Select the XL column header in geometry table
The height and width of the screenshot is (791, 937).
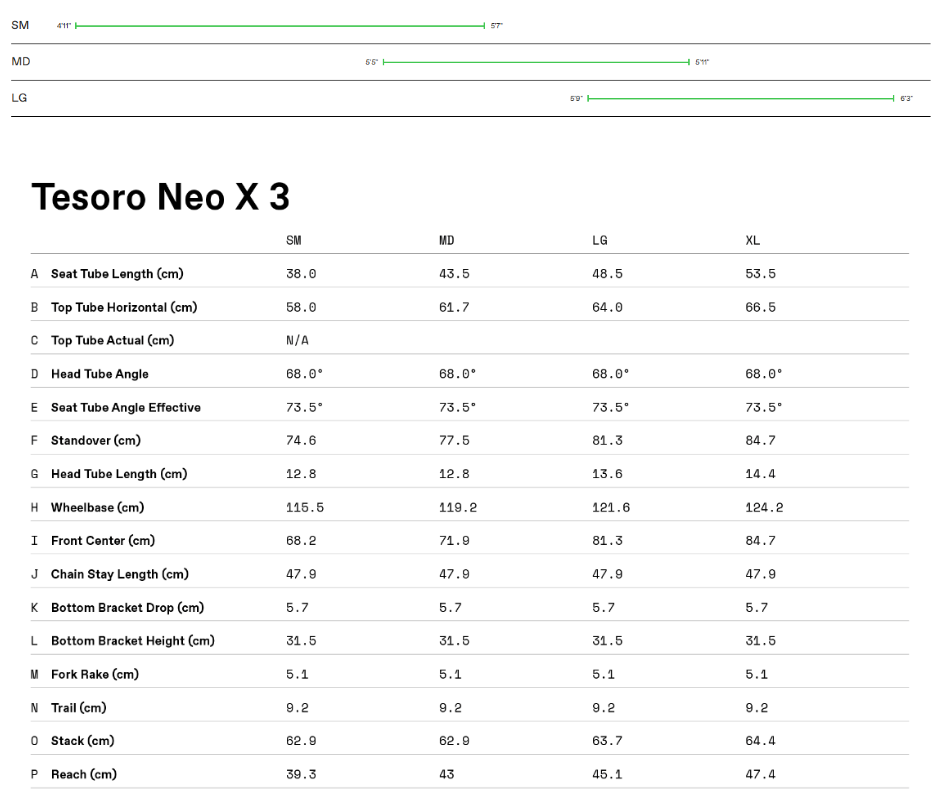(752, 240)
